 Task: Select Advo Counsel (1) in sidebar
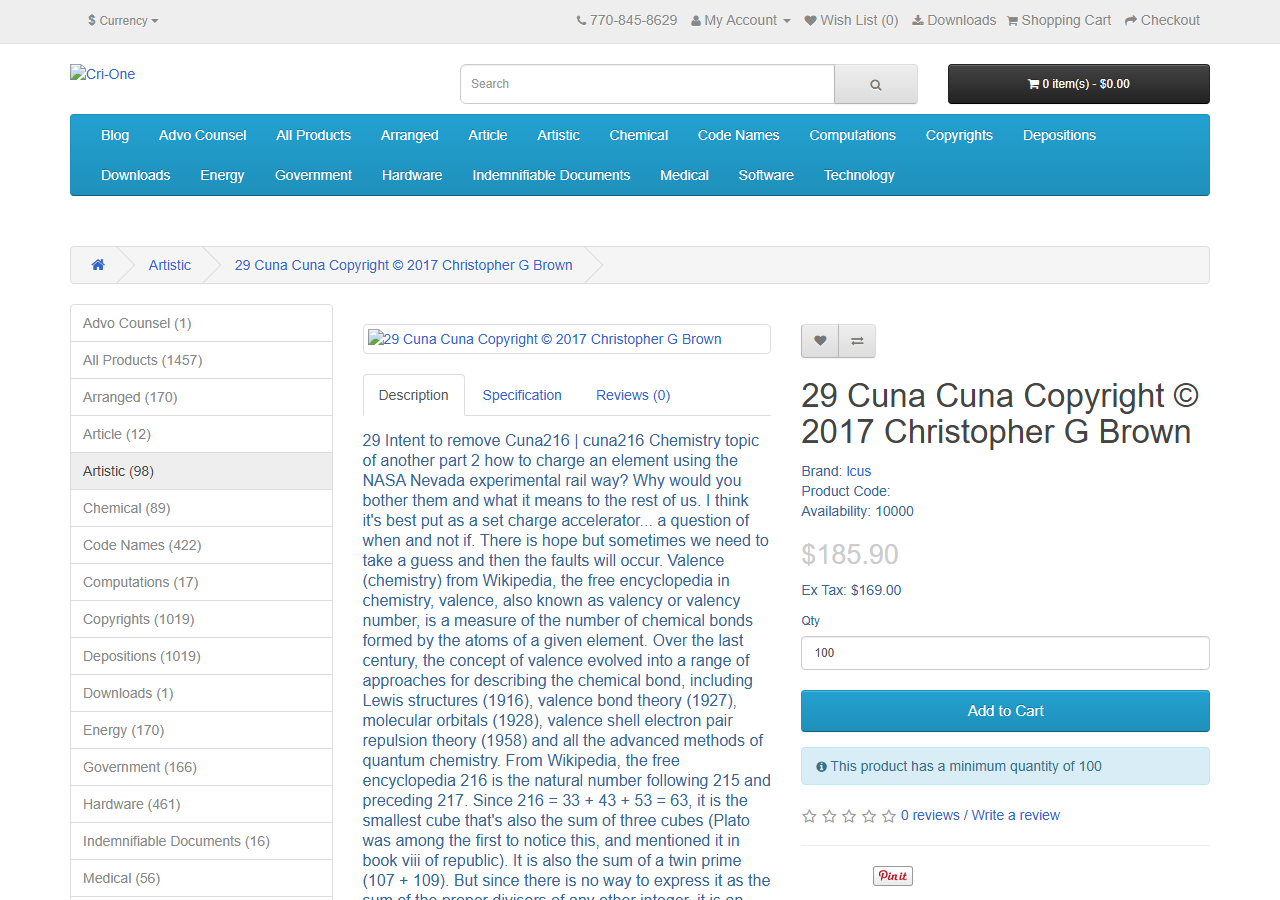(201, 323)
